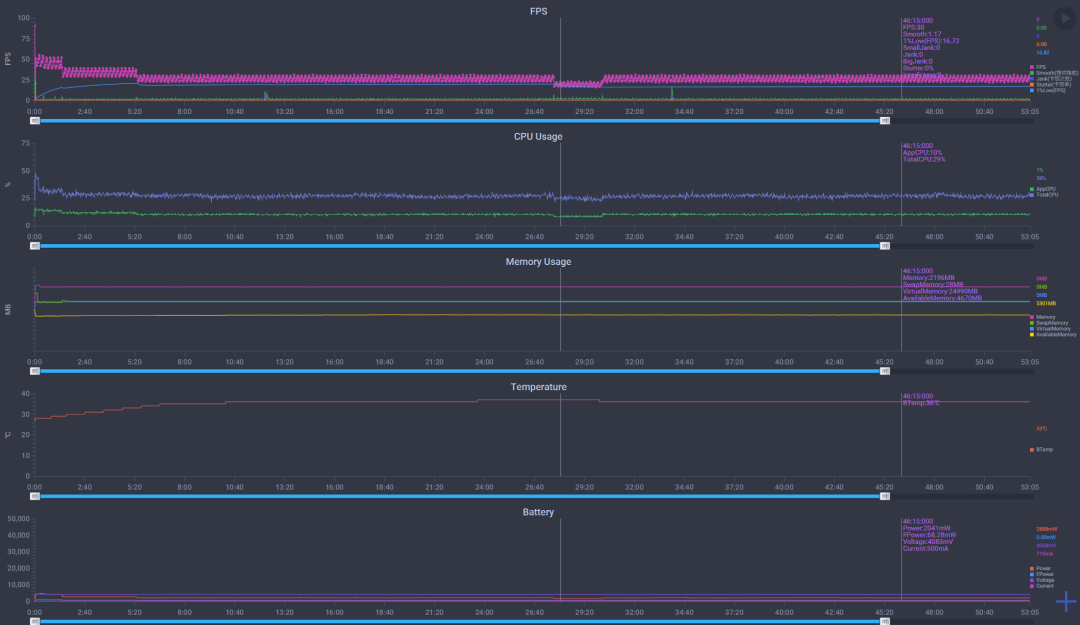Click the FPS chart title

point(539,11)
